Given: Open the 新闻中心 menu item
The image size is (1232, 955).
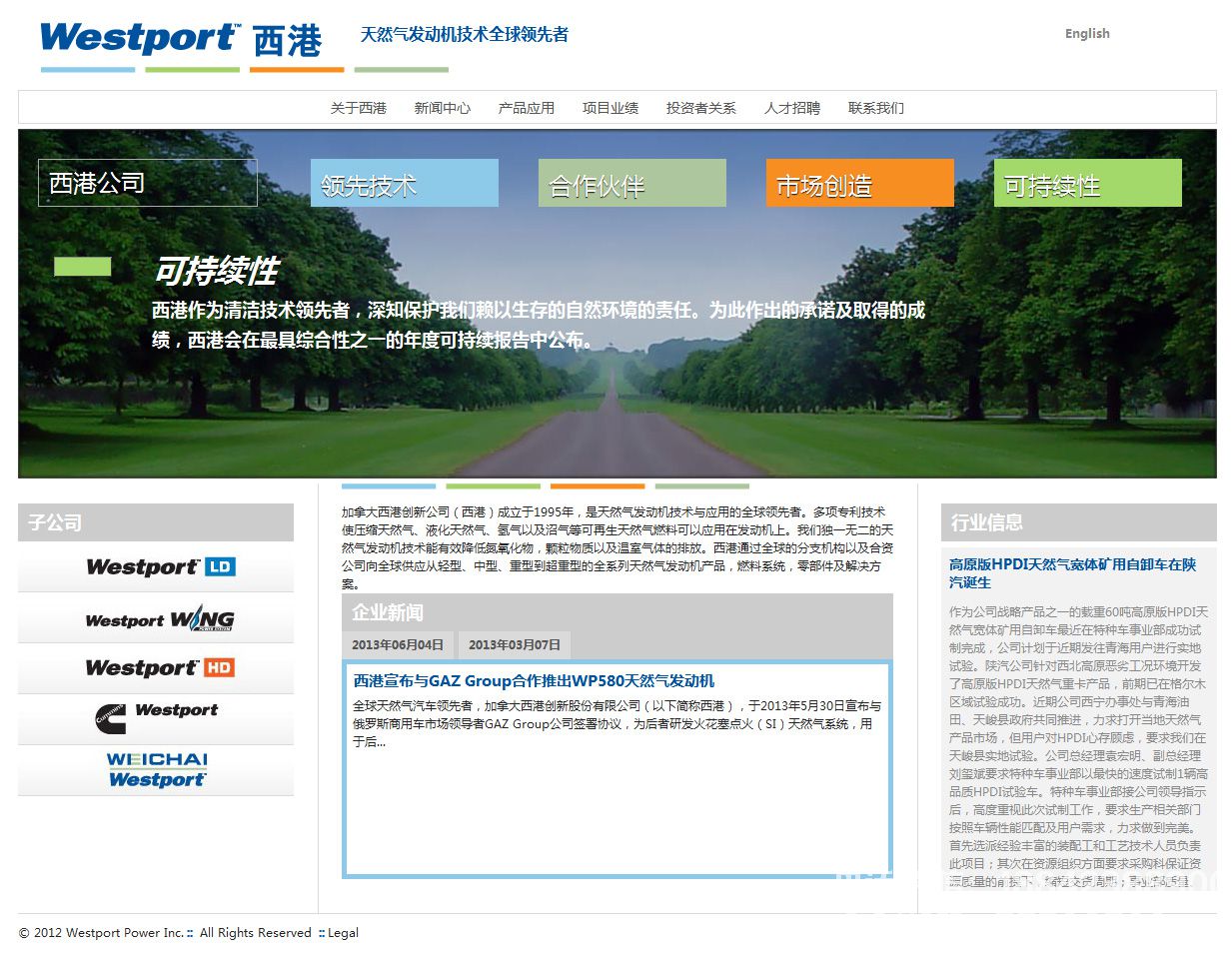Looking at the screenshot, I should click(442, 108).
